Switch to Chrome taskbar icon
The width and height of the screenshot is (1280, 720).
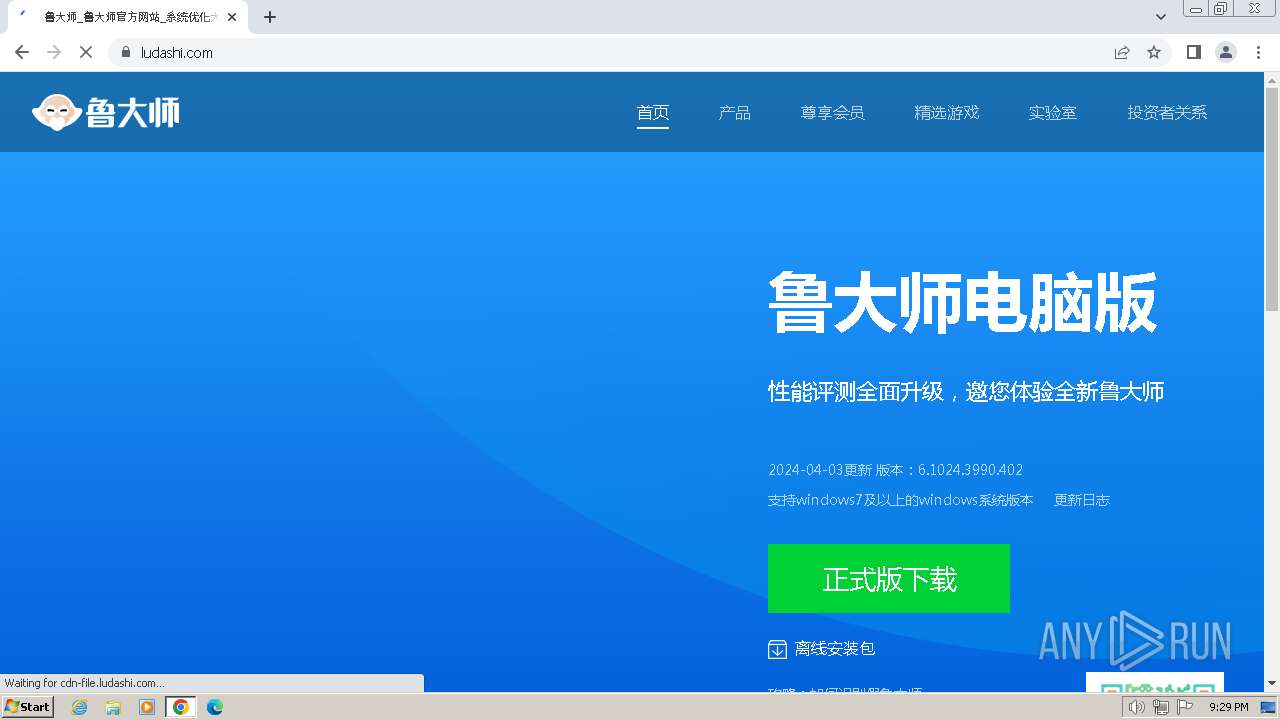tap(181, 707)
